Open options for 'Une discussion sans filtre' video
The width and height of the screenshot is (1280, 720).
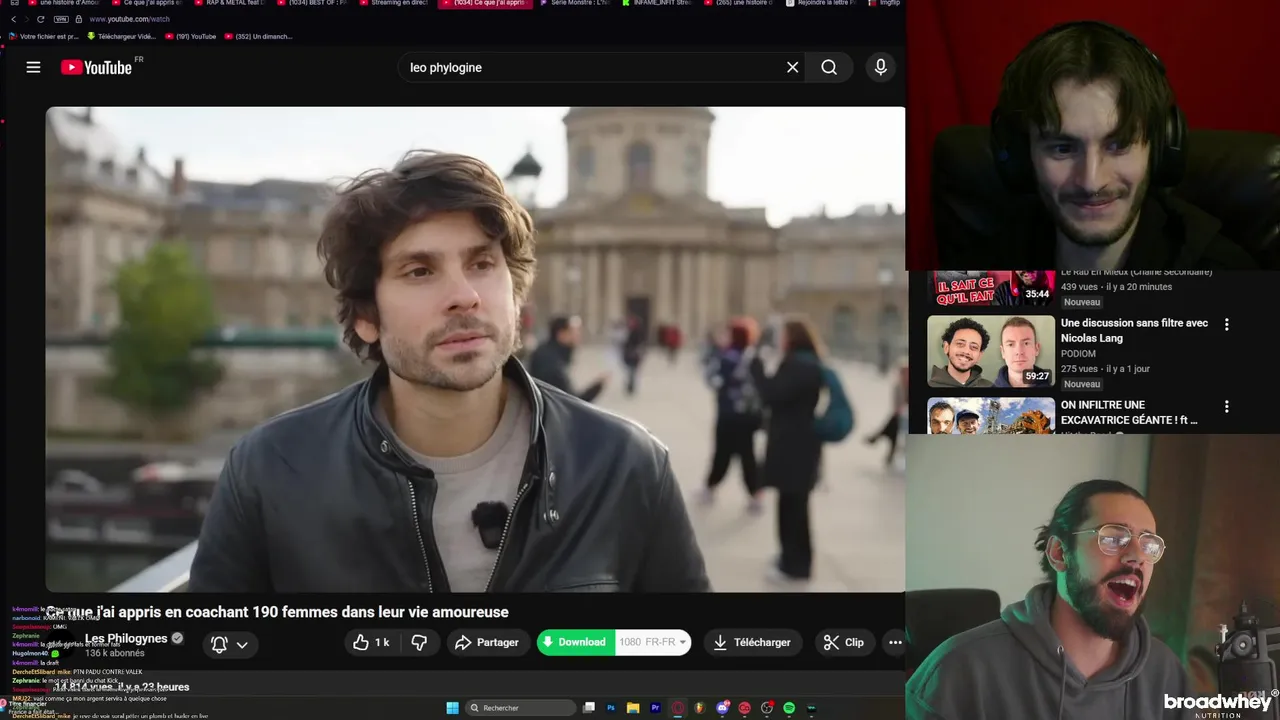[x=1226, y=324]
